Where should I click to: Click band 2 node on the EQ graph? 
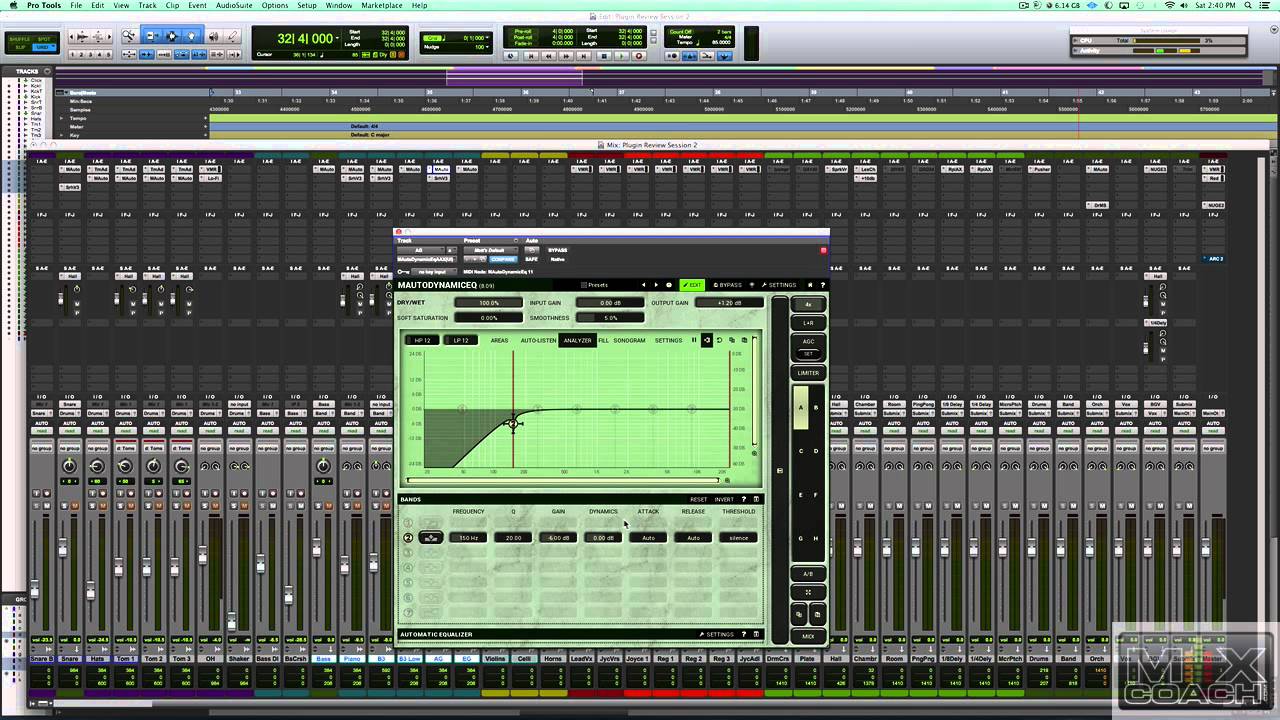tap(513, 423)
